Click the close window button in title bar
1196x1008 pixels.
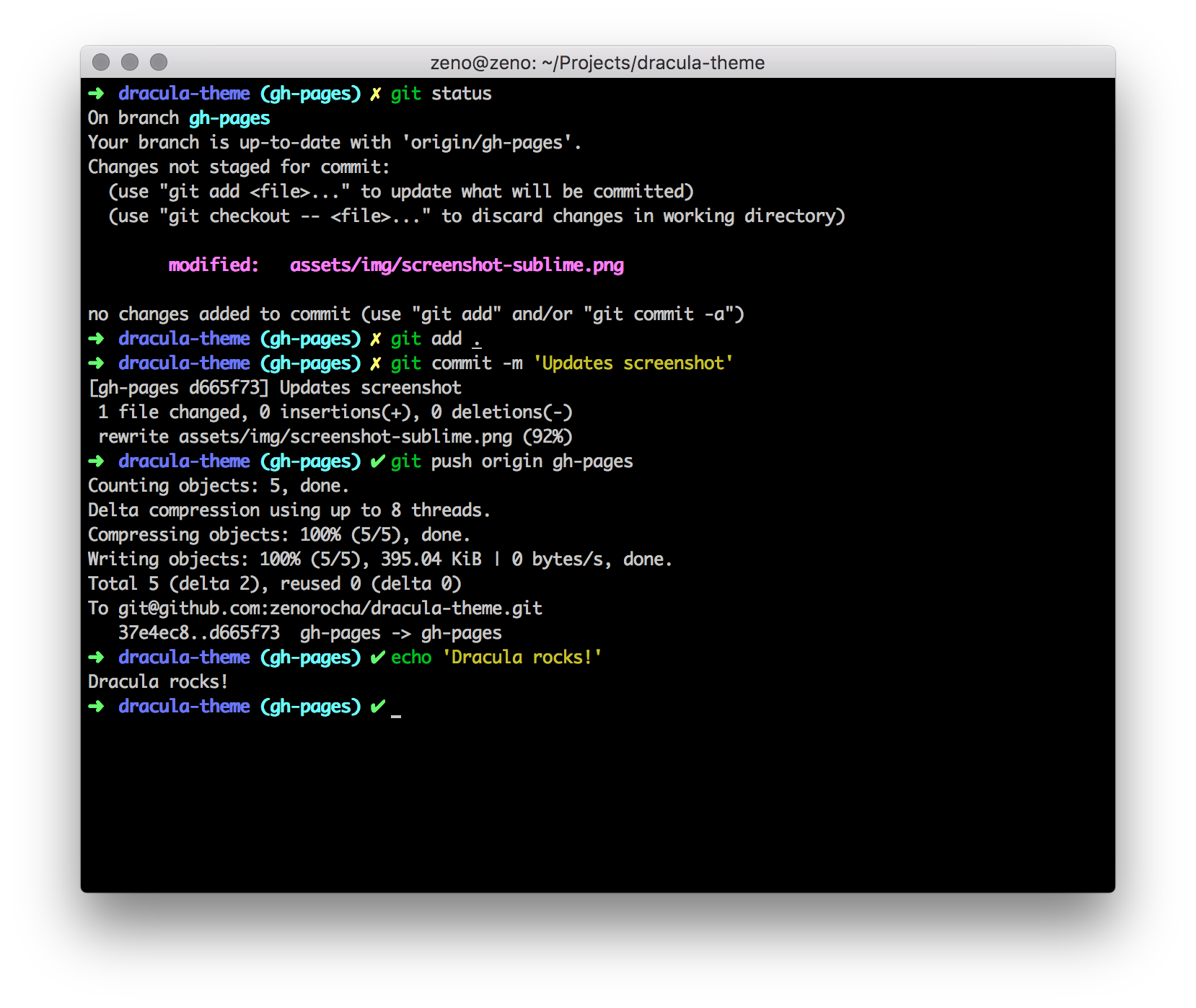click(x=101, y=63)
